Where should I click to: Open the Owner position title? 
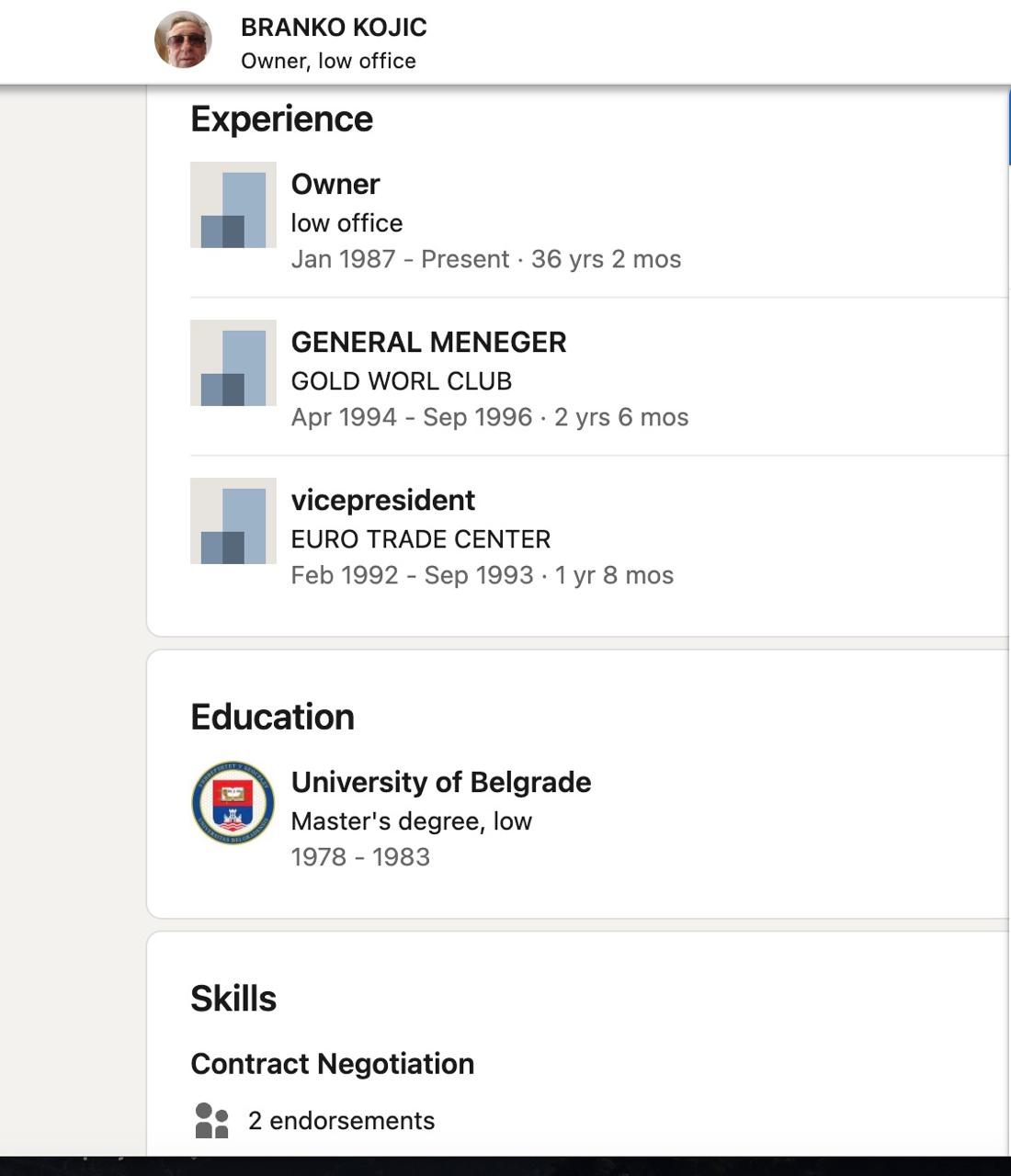335,184
